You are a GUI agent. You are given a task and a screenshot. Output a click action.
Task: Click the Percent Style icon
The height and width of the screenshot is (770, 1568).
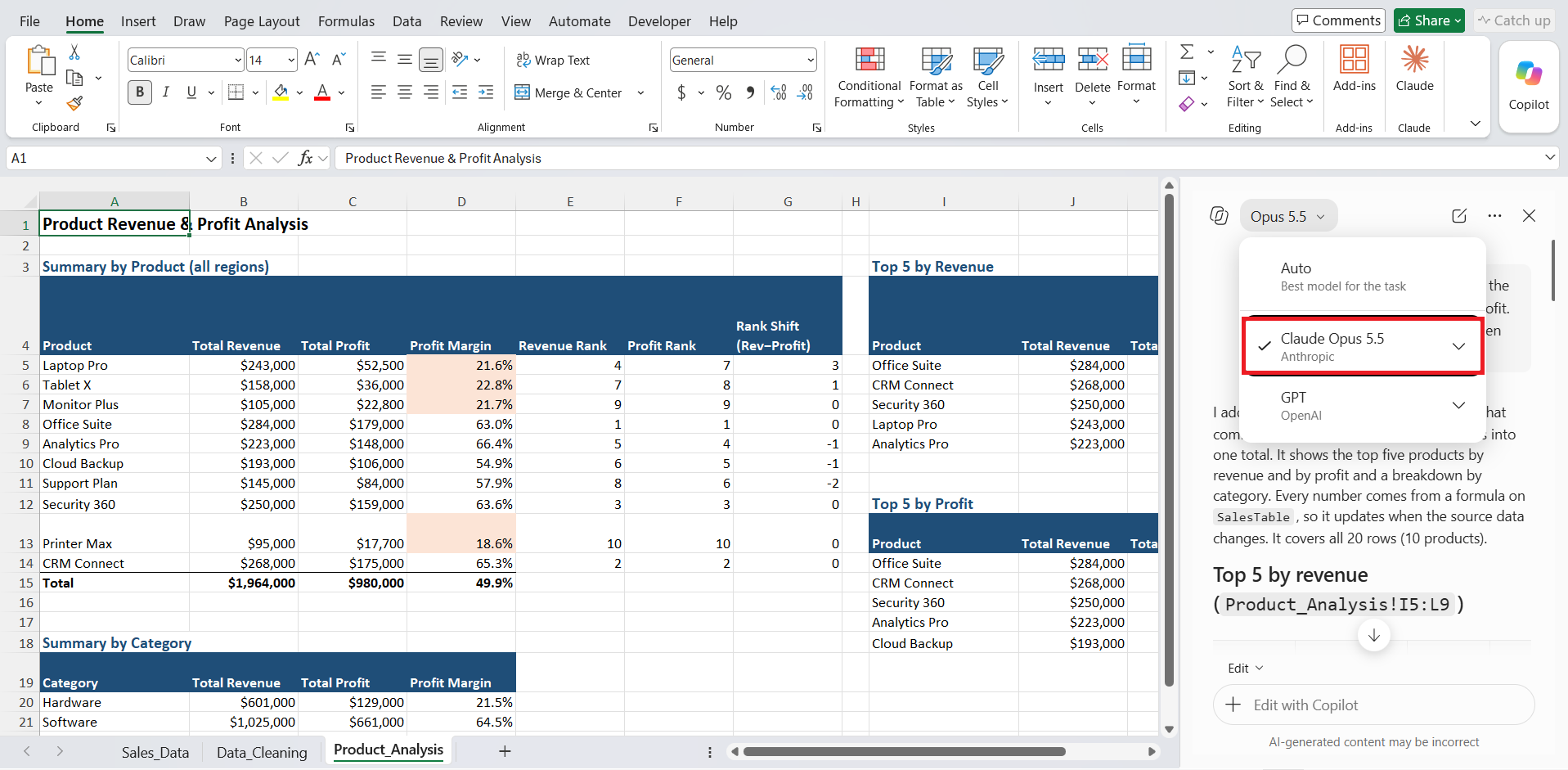click(x=723, y=92)
